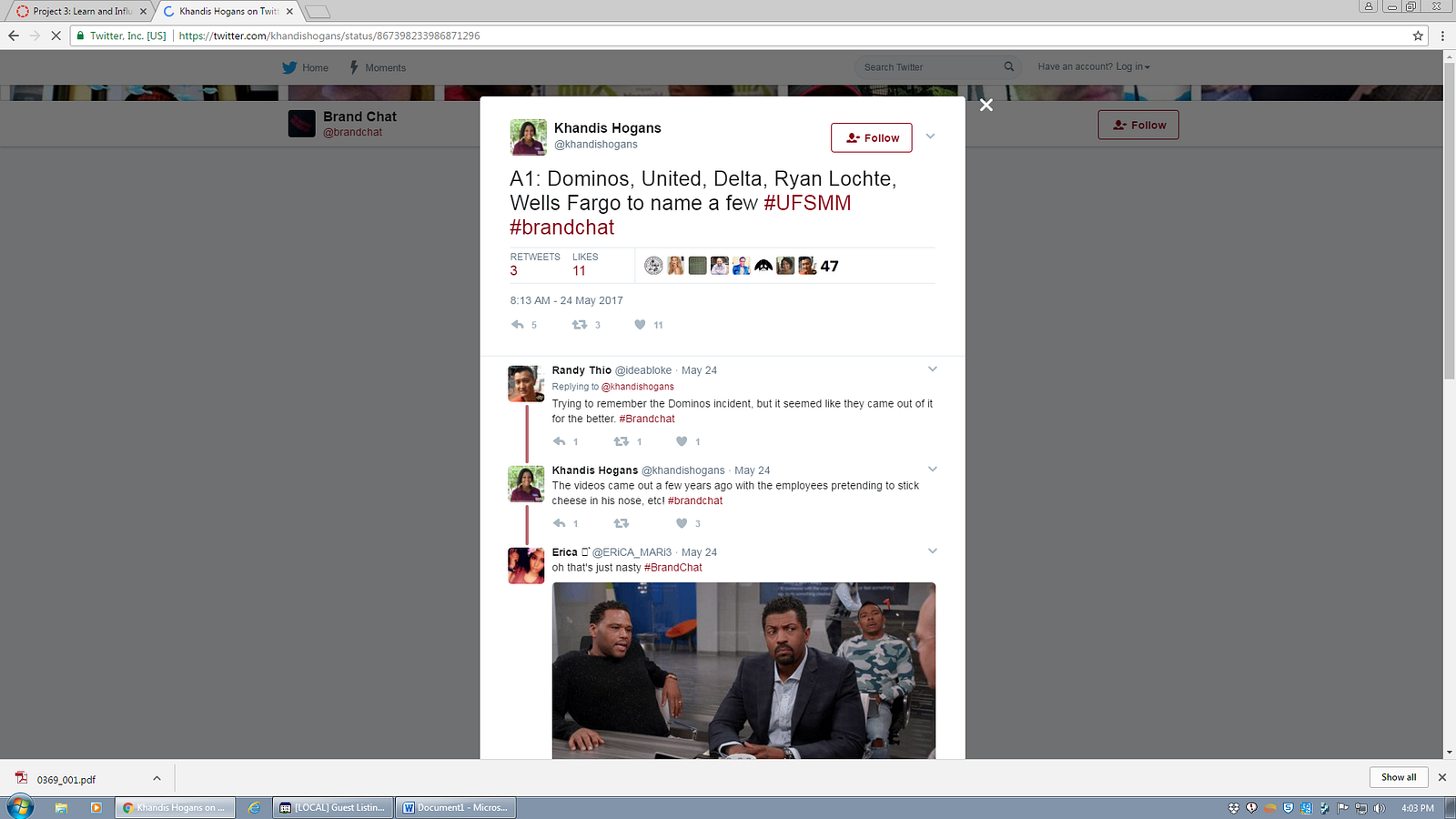Go back in the browser

(x=14, y=35)
